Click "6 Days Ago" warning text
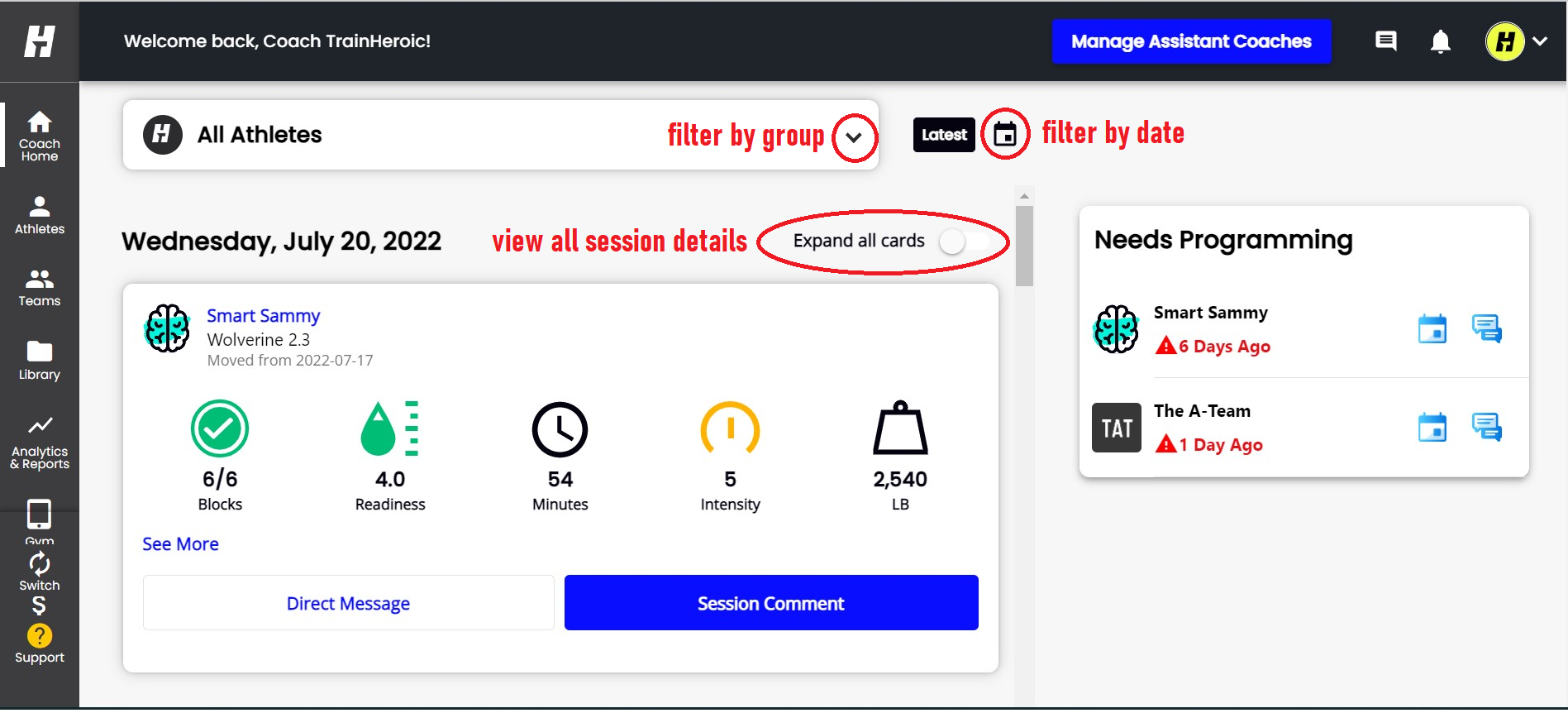Viewport: 1568px width, 713px height. 1224,347
